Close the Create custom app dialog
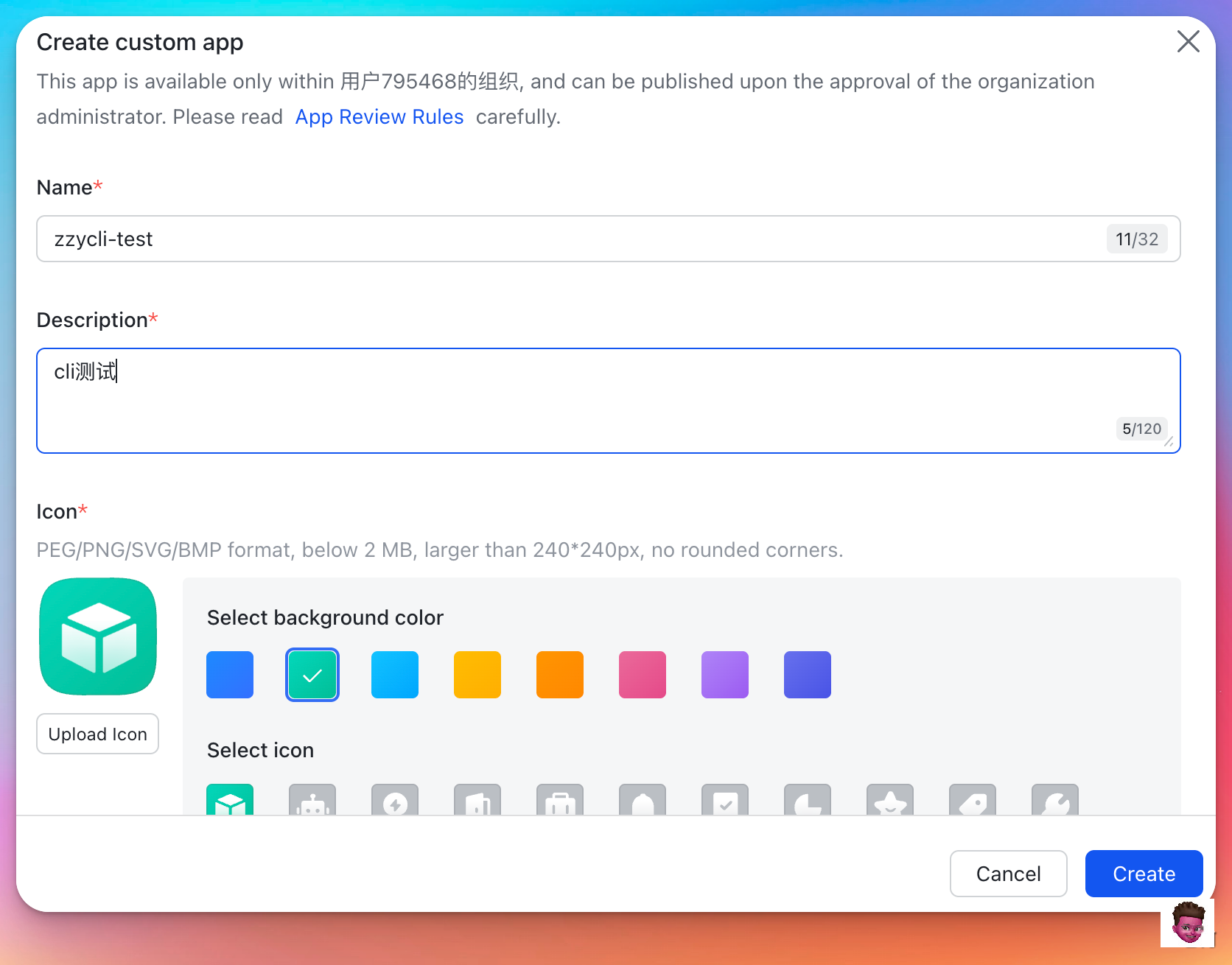 (x=1188, y=41)
